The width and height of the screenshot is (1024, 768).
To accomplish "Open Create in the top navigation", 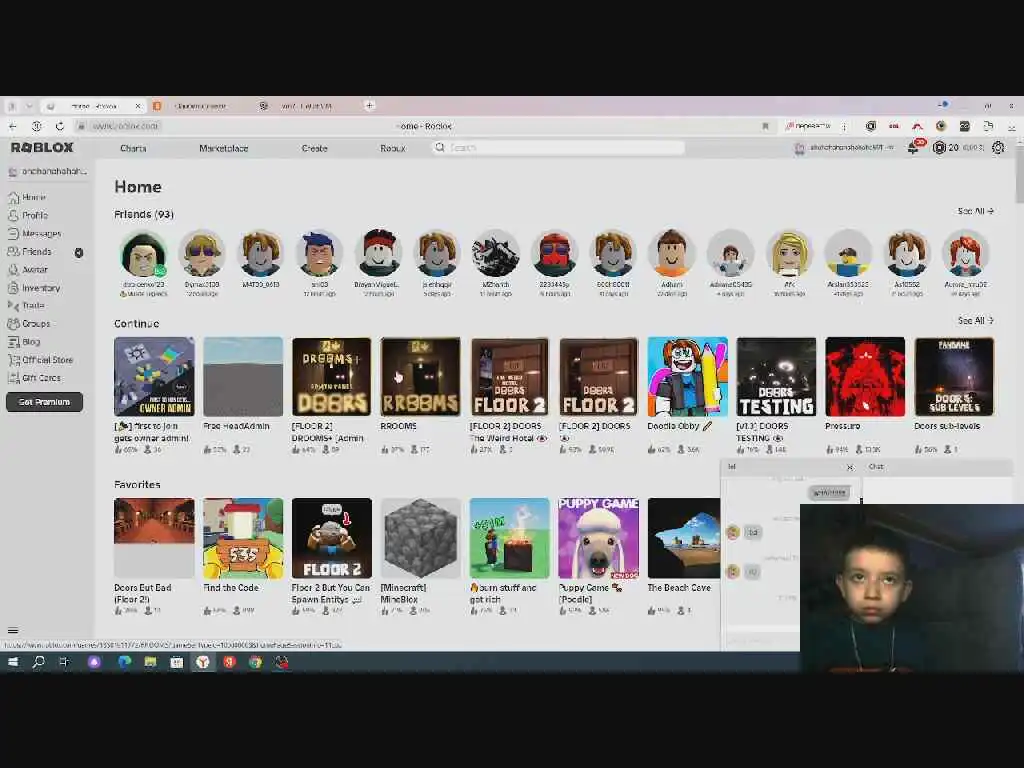I will click(x=314, y=148).
